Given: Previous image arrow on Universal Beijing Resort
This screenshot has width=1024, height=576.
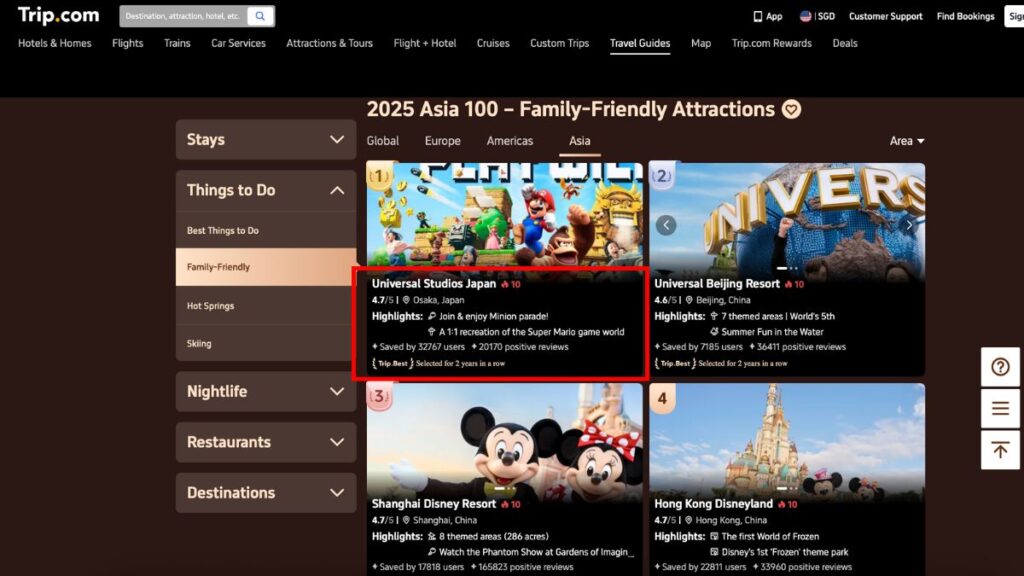Looking at the screenshot, I should pos(666,225).
